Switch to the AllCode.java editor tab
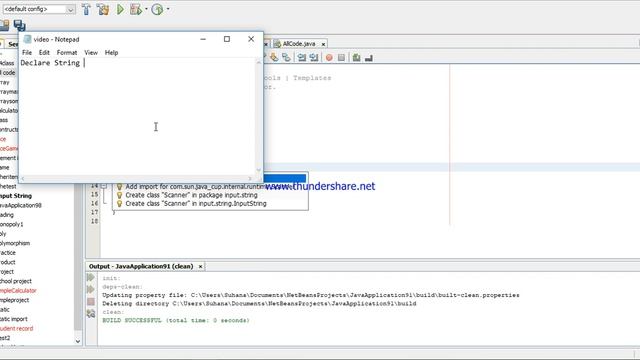 [x=299, y=44]
